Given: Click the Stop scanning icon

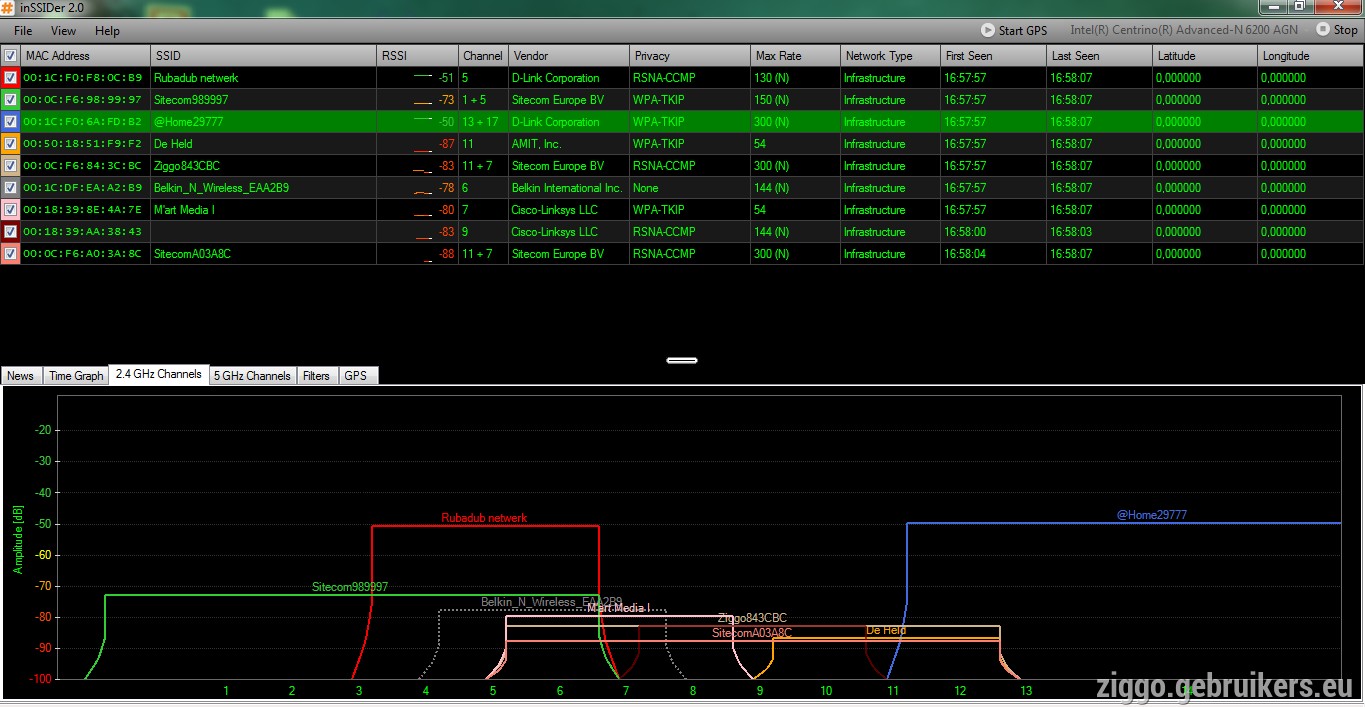Looking at the screenshot, I should [x=1323, y=30].
